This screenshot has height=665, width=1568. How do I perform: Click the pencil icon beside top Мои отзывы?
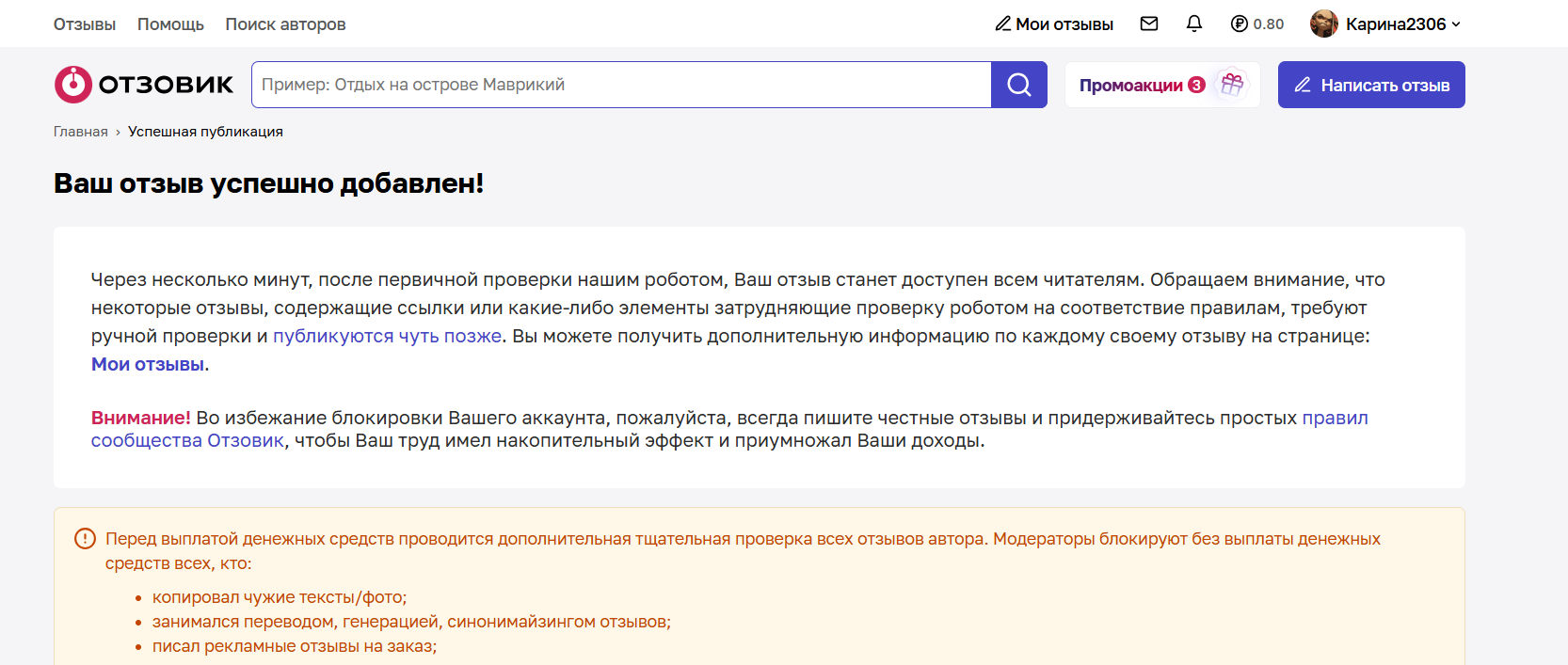pyautogui.click(x=1003, y=24)
